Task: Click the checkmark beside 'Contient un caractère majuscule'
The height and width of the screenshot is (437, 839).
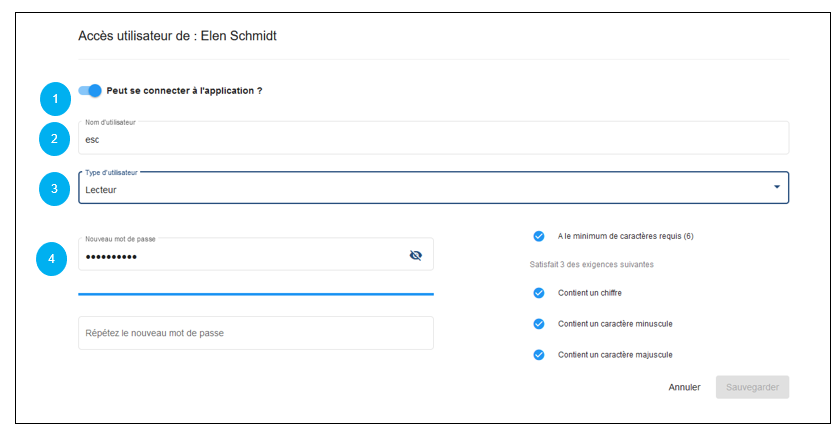Action: click(539, 355)
